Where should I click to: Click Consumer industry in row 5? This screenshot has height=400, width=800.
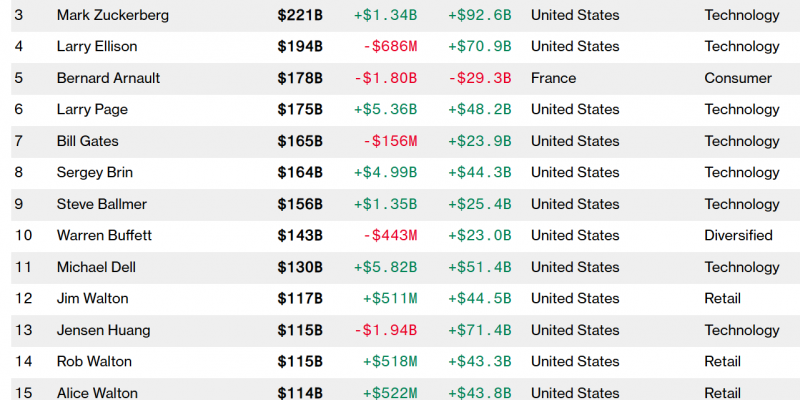pyautogui.click(x=738, y=78)
